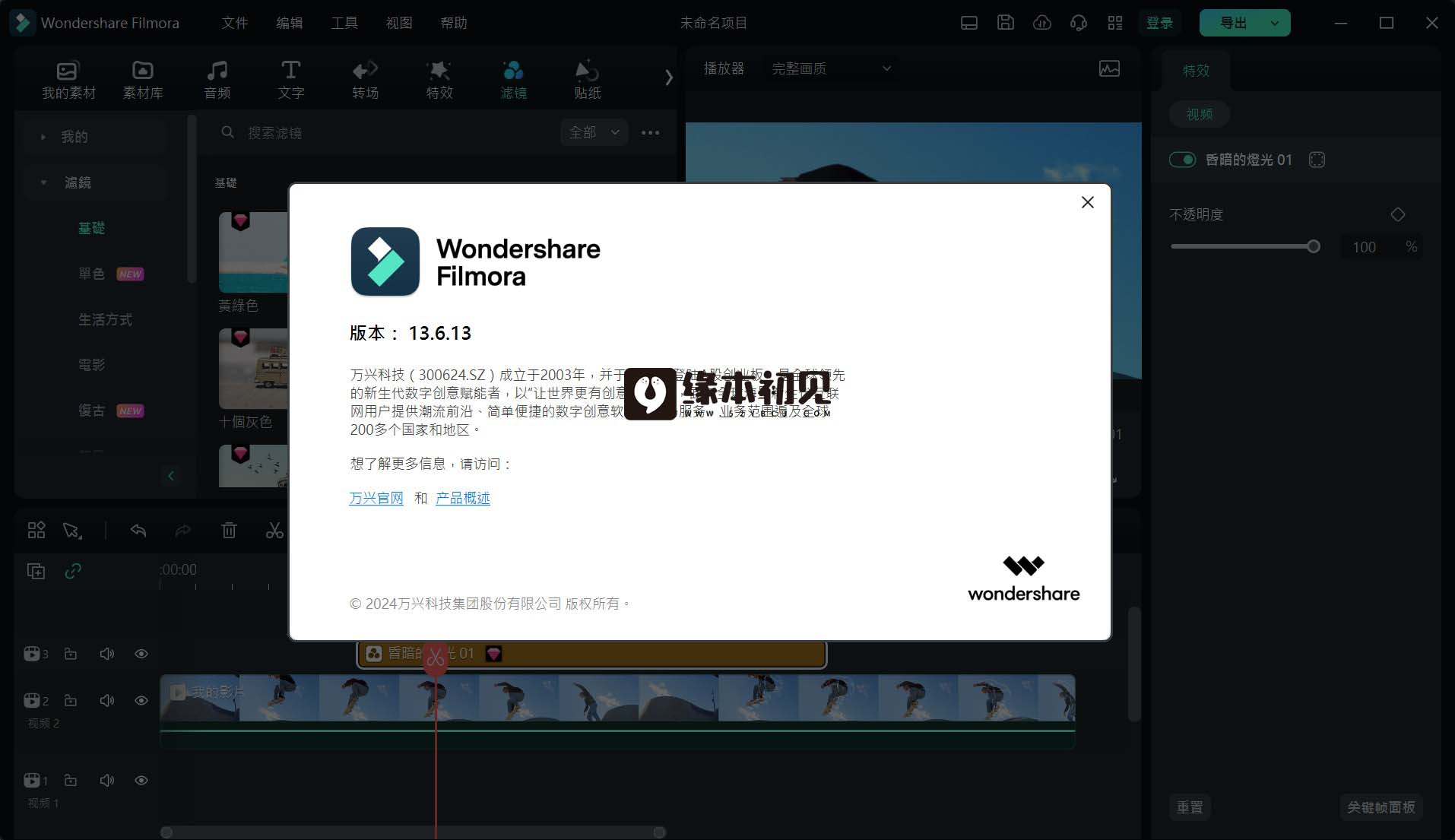1455x840 pixels.
Task: Open the Audio (音频) panel
Action: coord(217,80)
